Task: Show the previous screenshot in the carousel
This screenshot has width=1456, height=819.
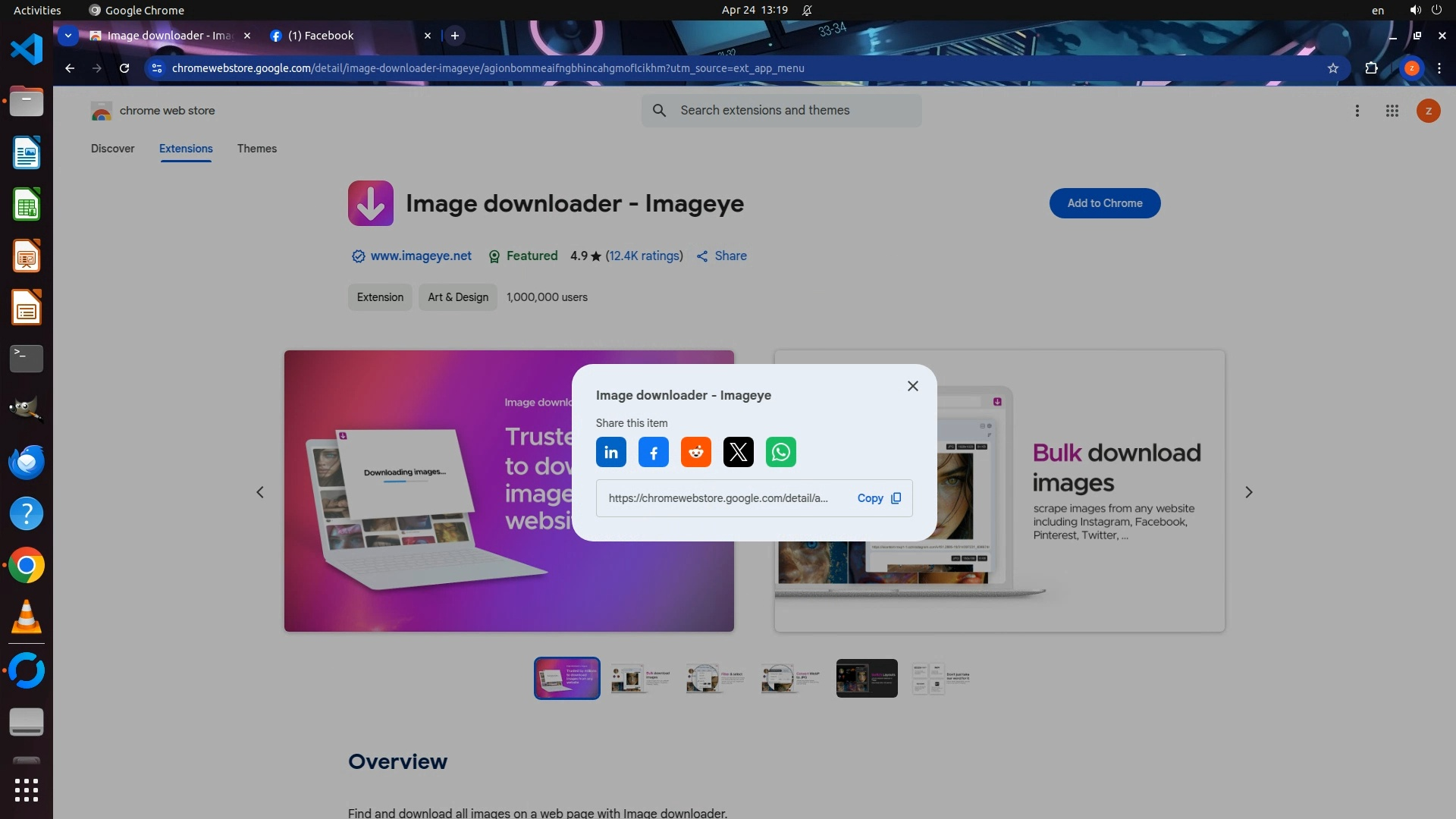Action: click(x=260, y=492)
